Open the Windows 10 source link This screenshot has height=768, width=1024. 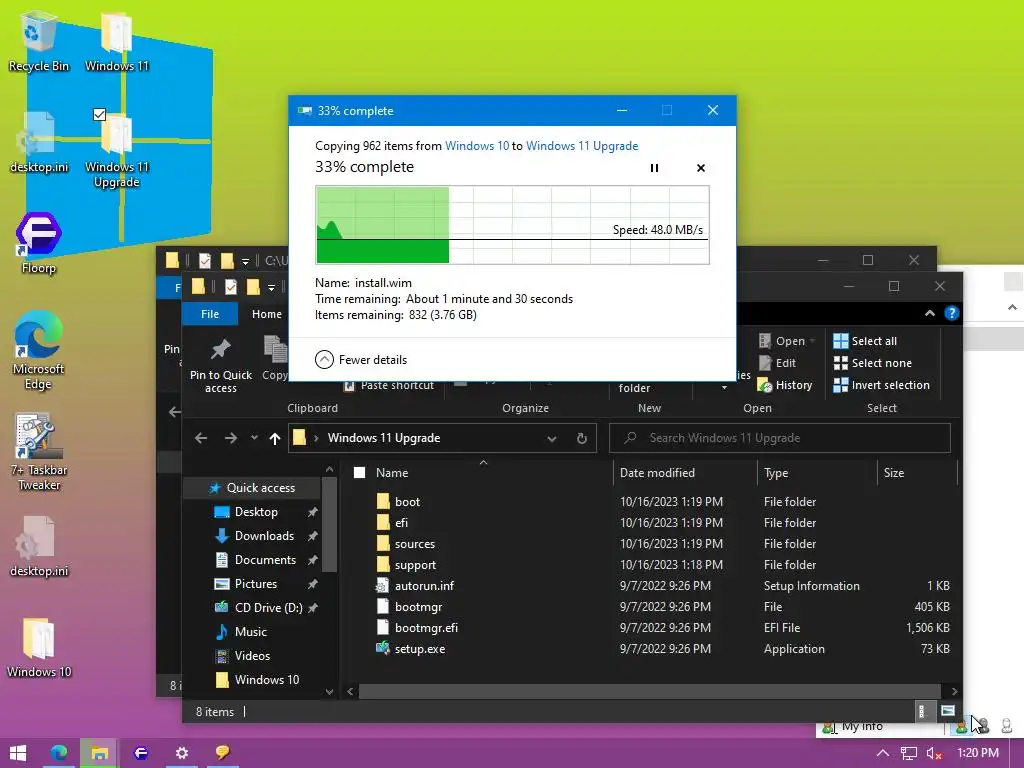point(477,146)
